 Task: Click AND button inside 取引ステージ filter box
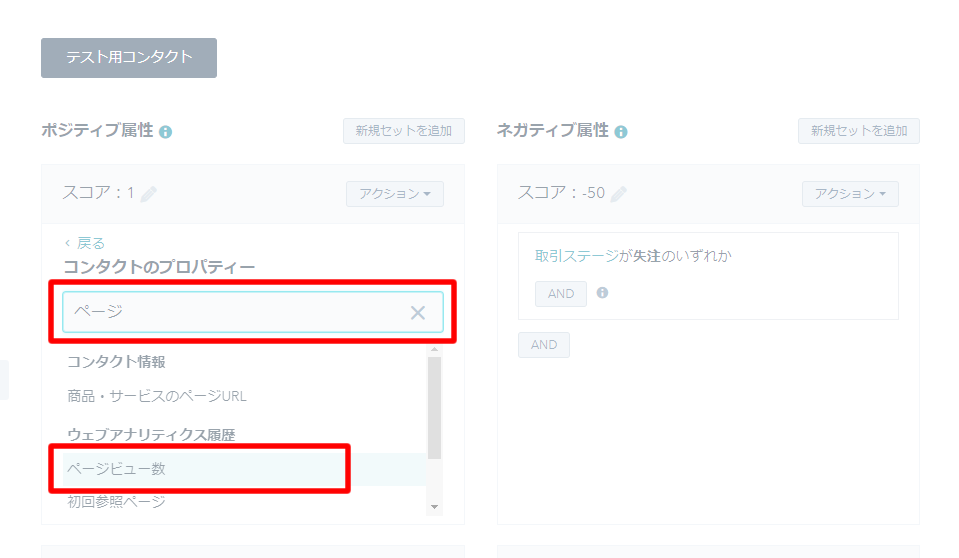pyautogui.click(x=561, y=294)
